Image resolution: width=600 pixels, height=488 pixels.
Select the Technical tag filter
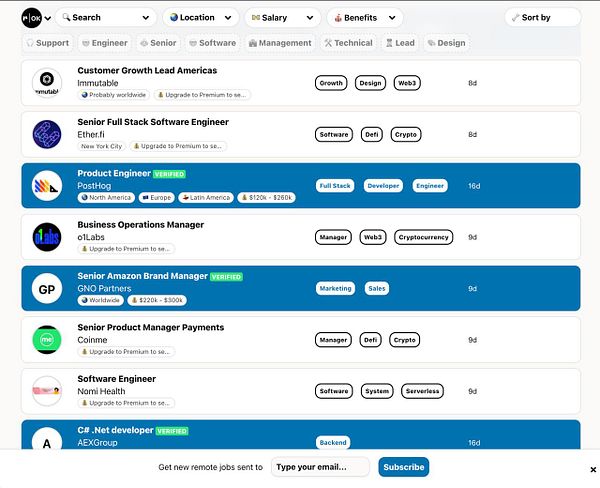[349, 43]
